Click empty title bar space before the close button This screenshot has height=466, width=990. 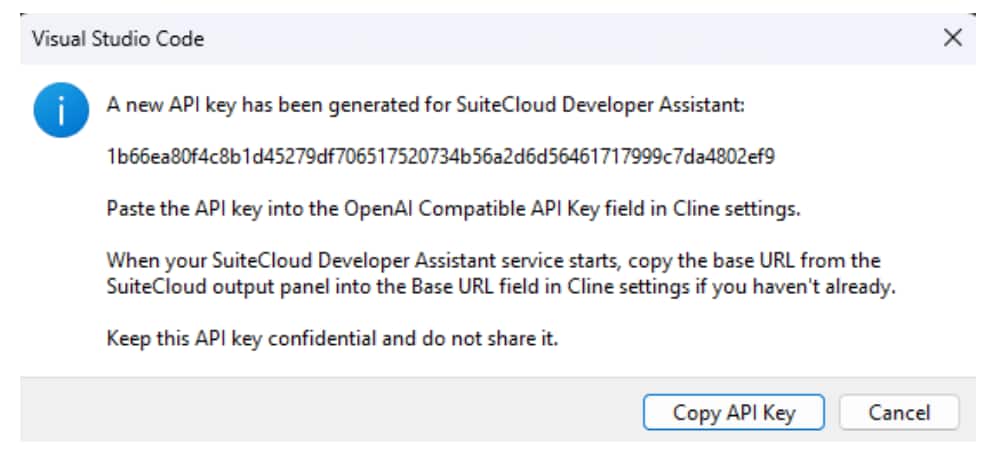[600, 39]
